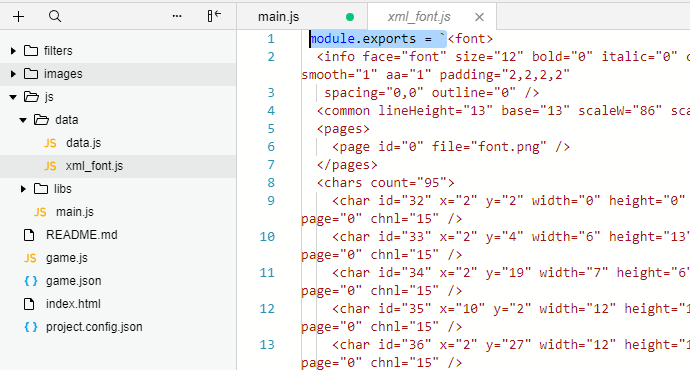Select the libs folder label
This screenshot has height=370, width=690.
63,189
